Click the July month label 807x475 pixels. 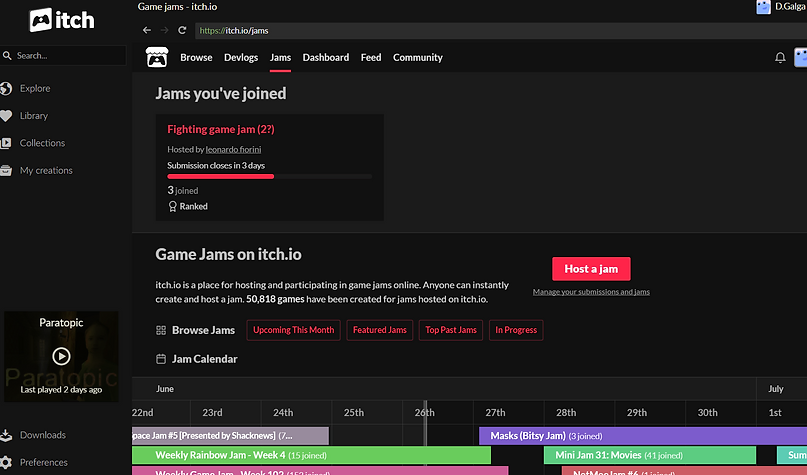coord(776,389)
